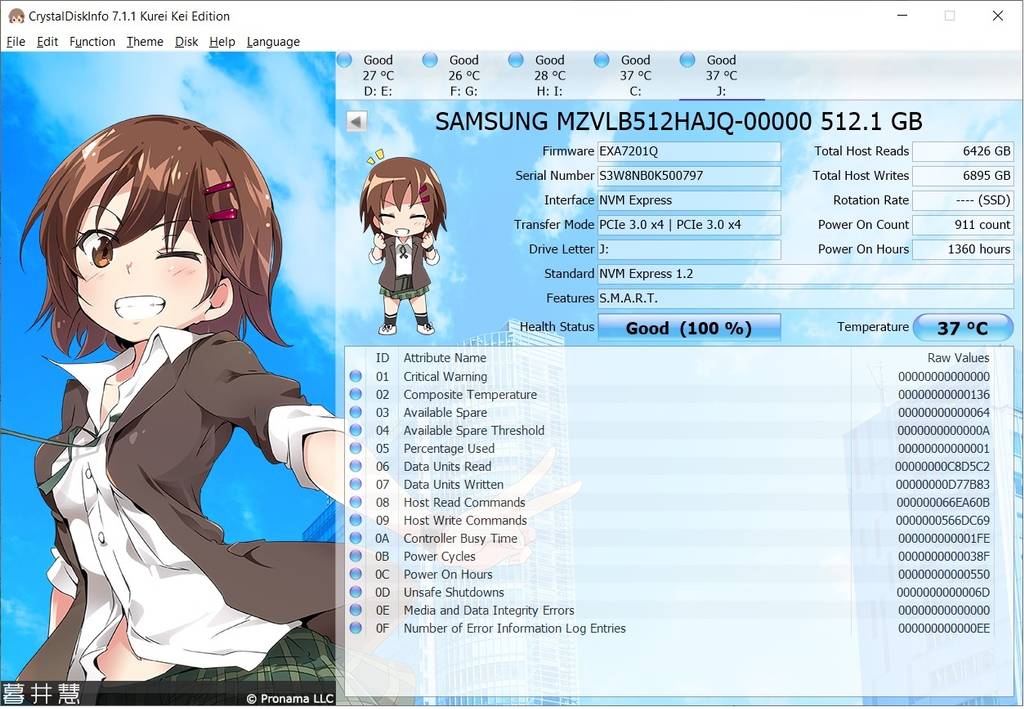Click the raw value of Media and Data Integrity Errors
Image resolution: width=1024 pixels, height=709 pixels.
944,610
